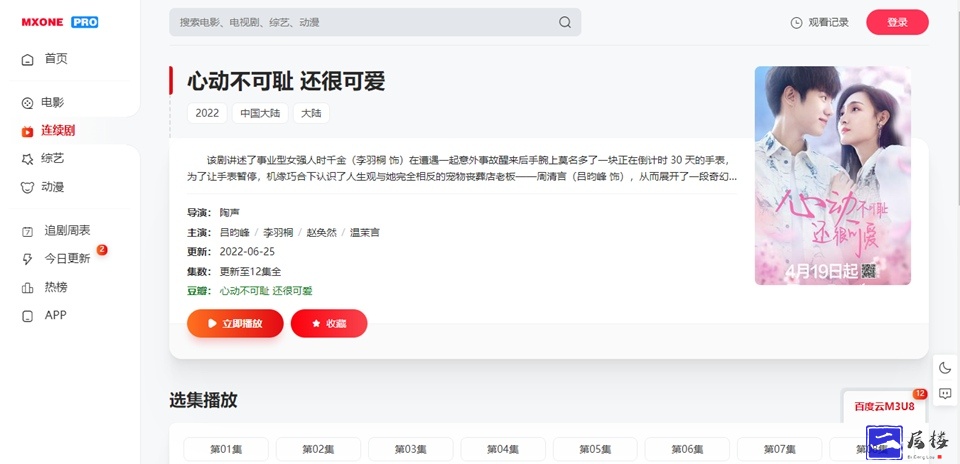Click the lightning icon for 今日更新
This screenshot has height=464, width=960.
point(27,259)
